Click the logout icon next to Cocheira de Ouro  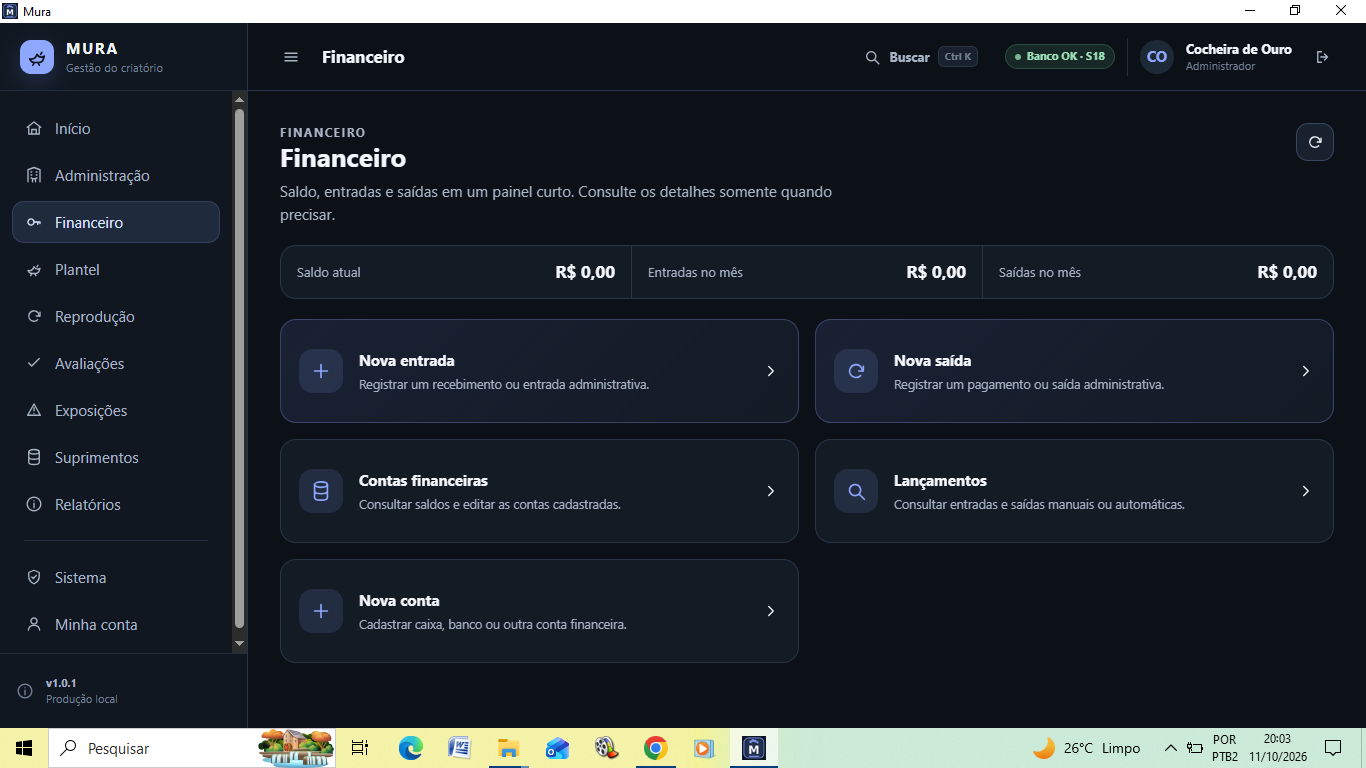click(x=1322, y=57)
